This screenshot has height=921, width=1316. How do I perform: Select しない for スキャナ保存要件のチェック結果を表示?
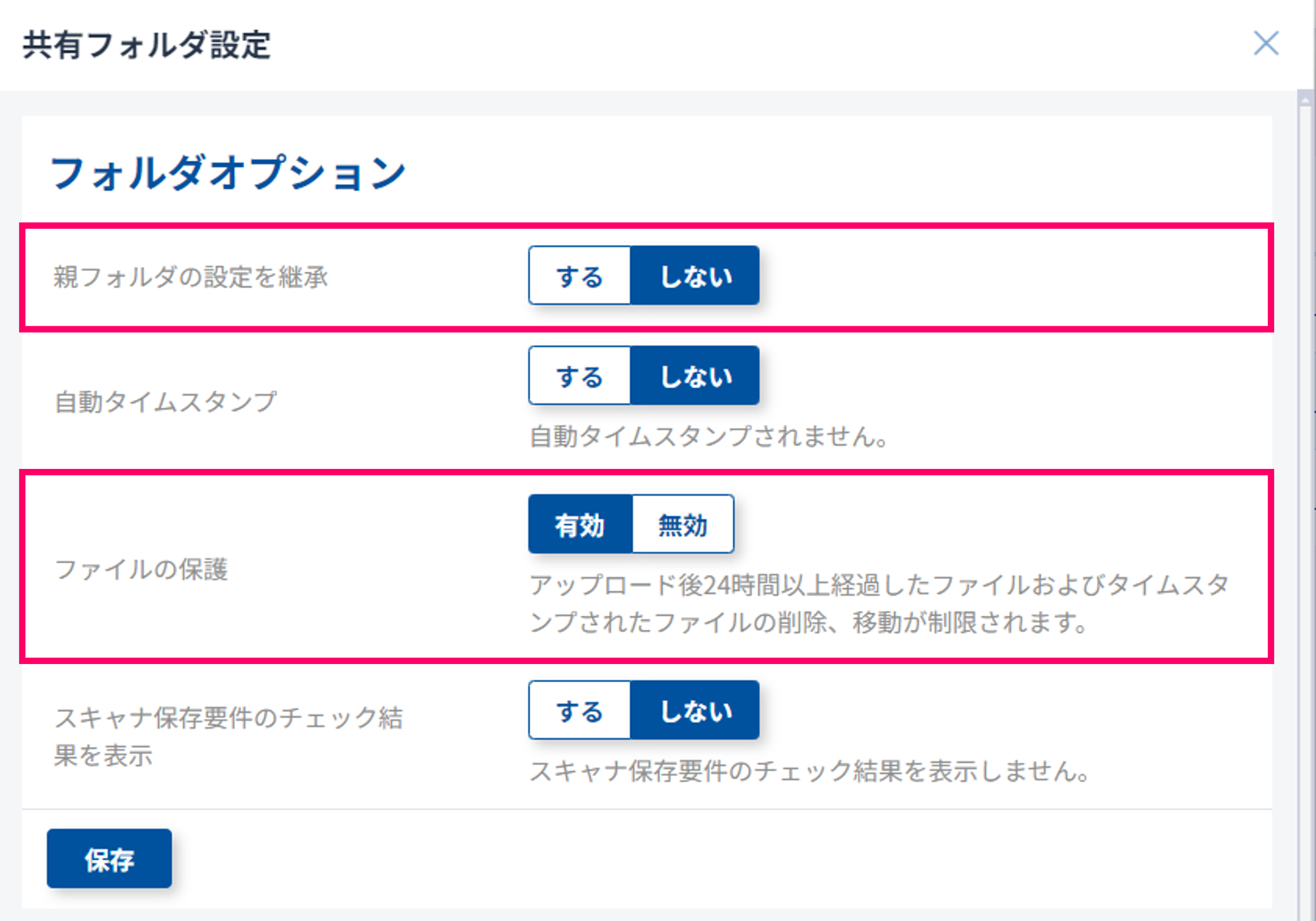[695, 711]
